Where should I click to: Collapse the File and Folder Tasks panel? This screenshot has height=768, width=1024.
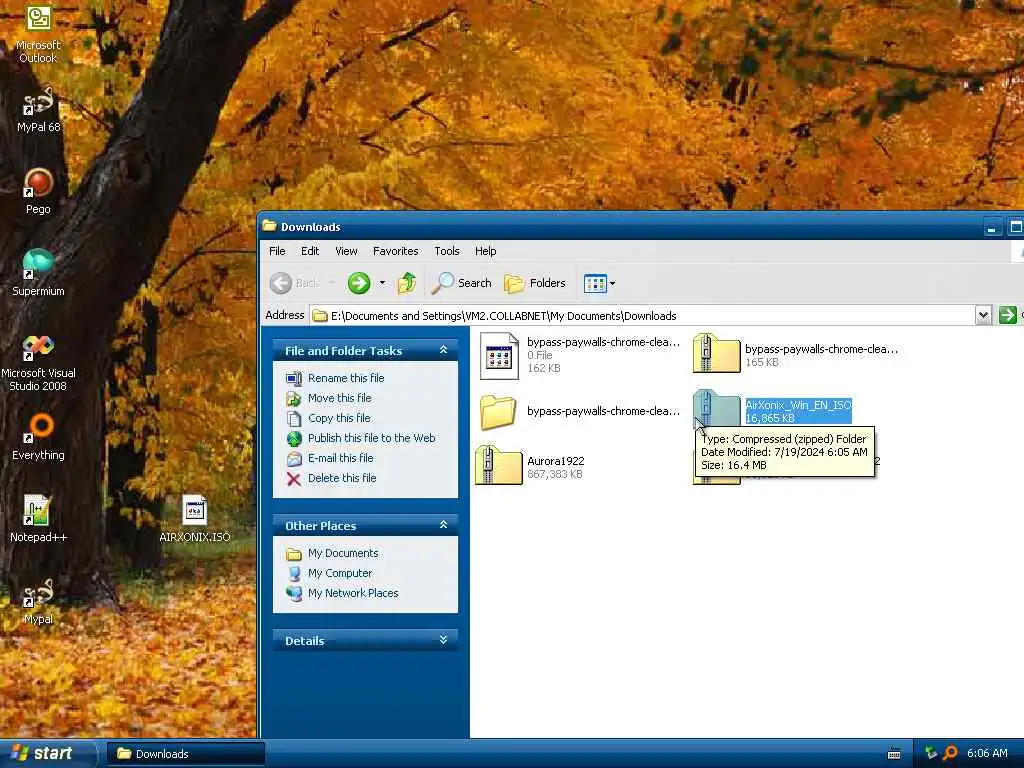pyautogui.click(x=443, y=350)
